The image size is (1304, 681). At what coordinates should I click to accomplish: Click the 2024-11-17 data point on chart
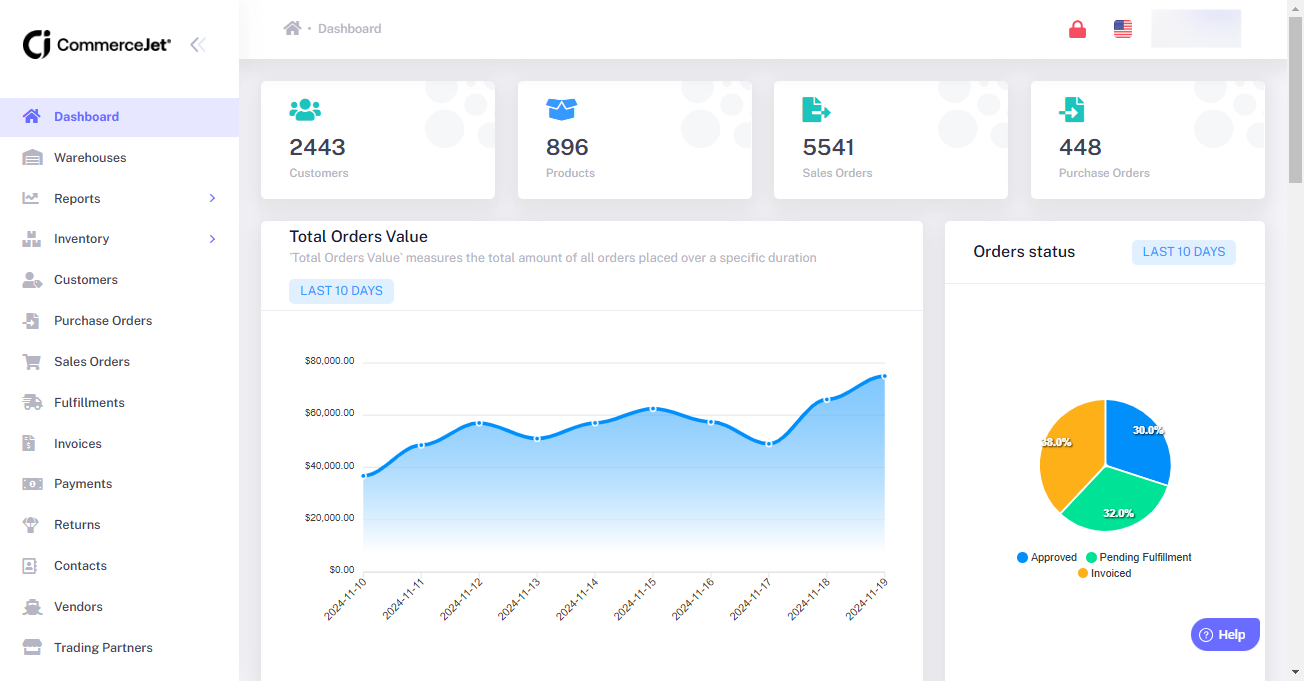click(768, 443)
